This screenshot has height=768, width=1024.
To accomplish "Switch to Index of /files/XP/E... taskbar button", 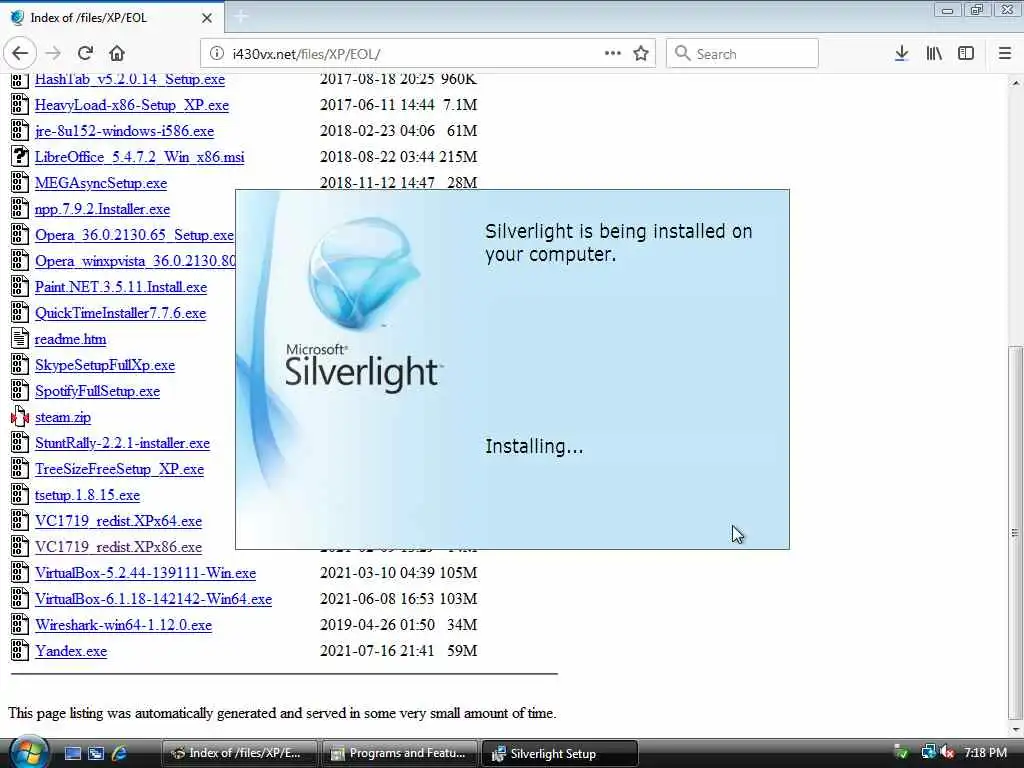I will 239,753.
